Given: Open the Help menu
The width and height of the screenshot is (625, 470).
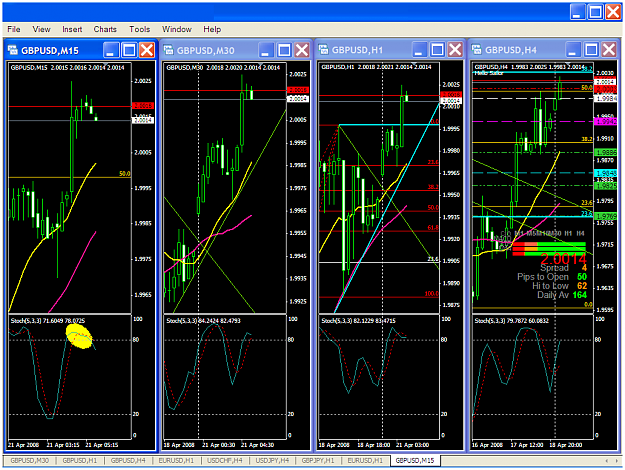Looking at the screenshot, I should pos(212,29).
